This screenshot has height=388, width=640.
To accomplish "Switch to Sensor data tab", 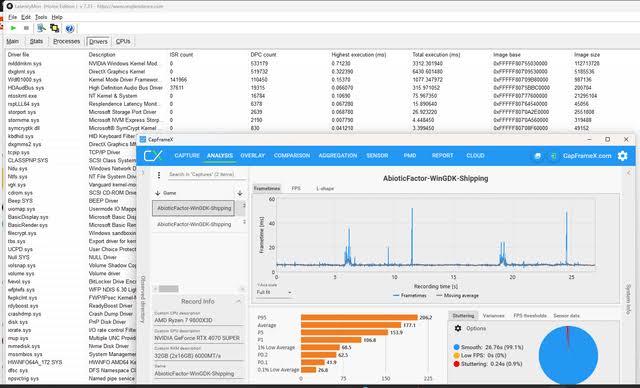I will coord(566,316).
